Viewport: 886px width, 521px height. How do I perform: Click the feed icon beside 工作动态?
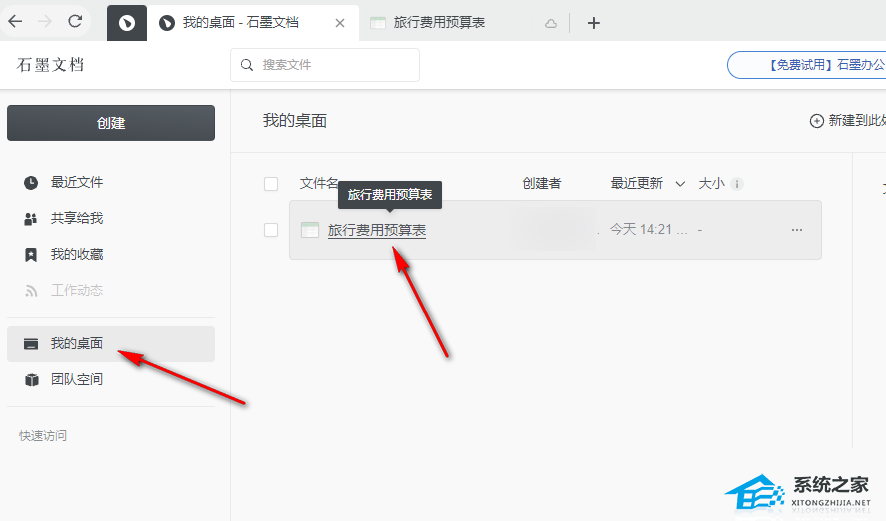tap(31, 292)
